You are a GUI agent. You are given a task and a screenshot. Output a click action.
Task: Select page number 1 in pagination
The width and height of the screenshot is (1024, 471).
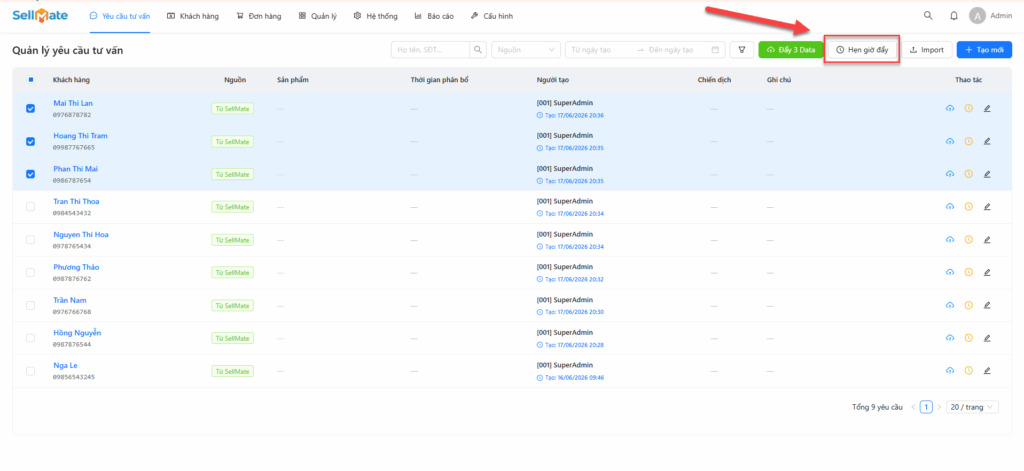click(x=926, y=407)
